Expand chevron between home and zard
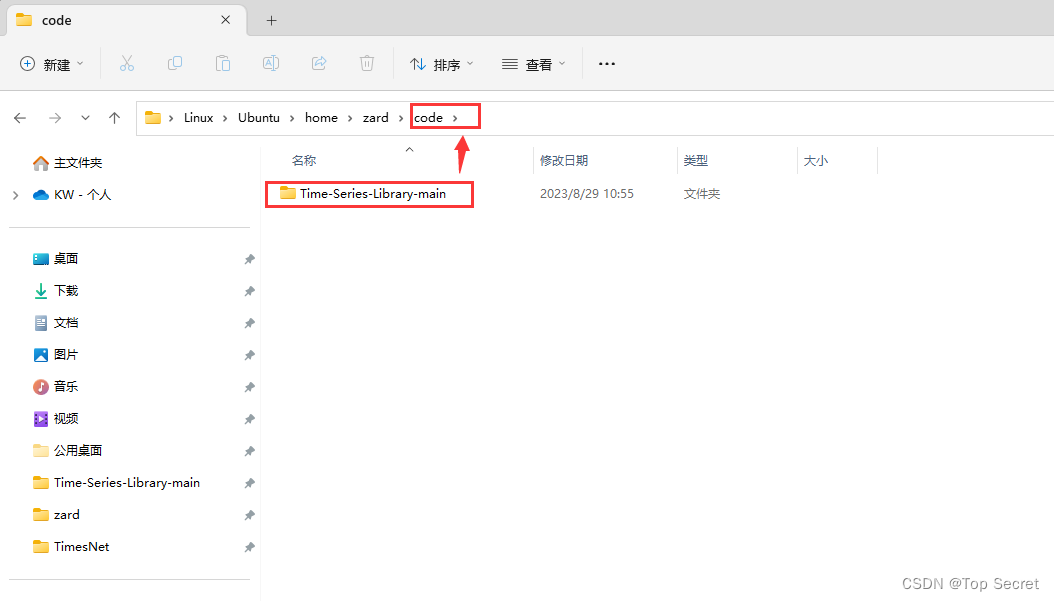1054x601 pixels. [350, 118]
